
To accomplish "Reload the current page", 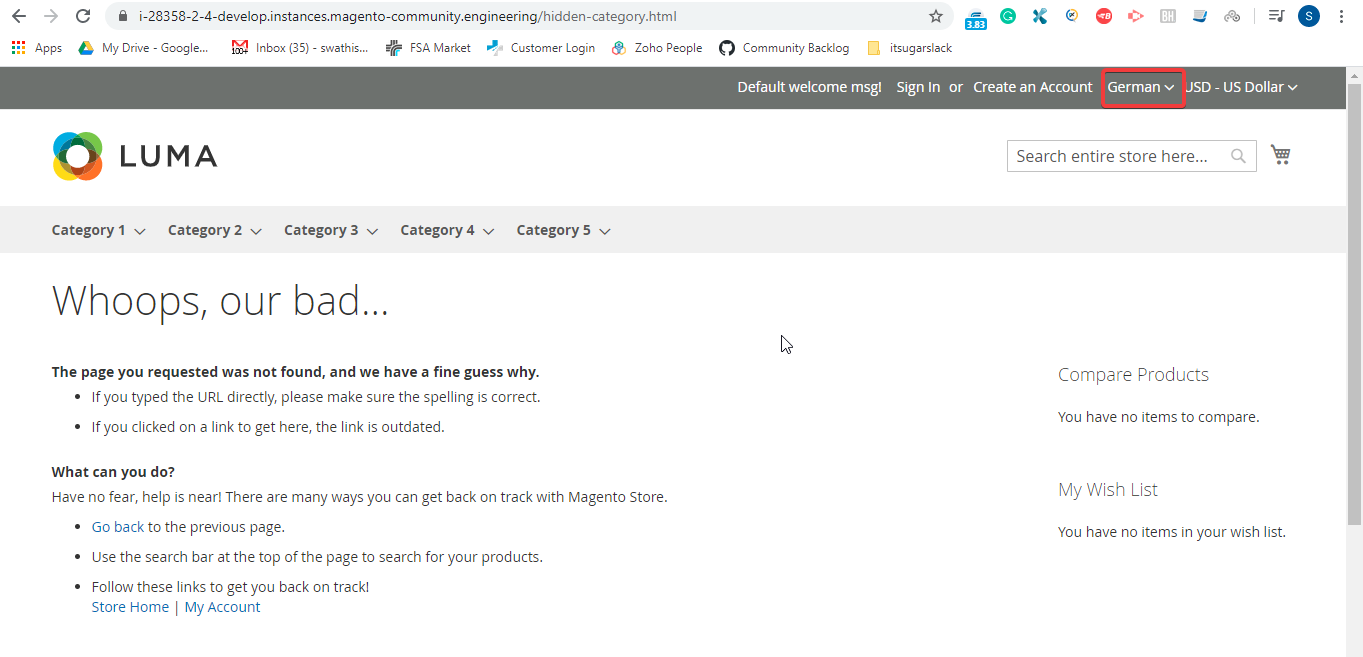I will [x=83, y=16].
